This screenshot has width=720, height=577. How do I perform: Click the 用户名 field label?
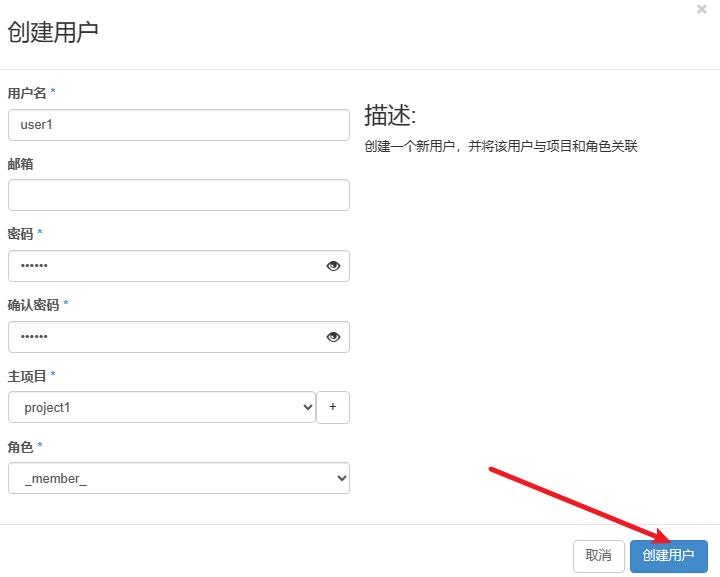click(x=27, y=93)
